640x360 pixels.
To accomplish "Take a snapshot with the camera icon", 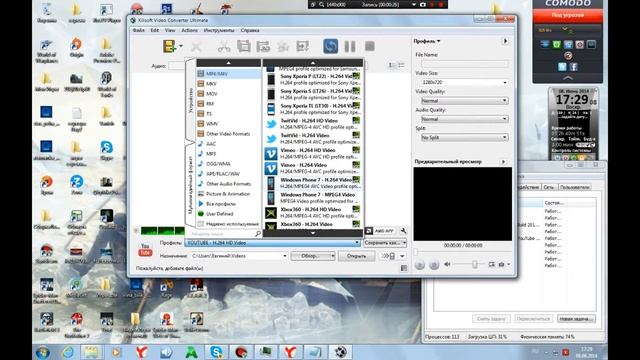I will coord(502,264).
